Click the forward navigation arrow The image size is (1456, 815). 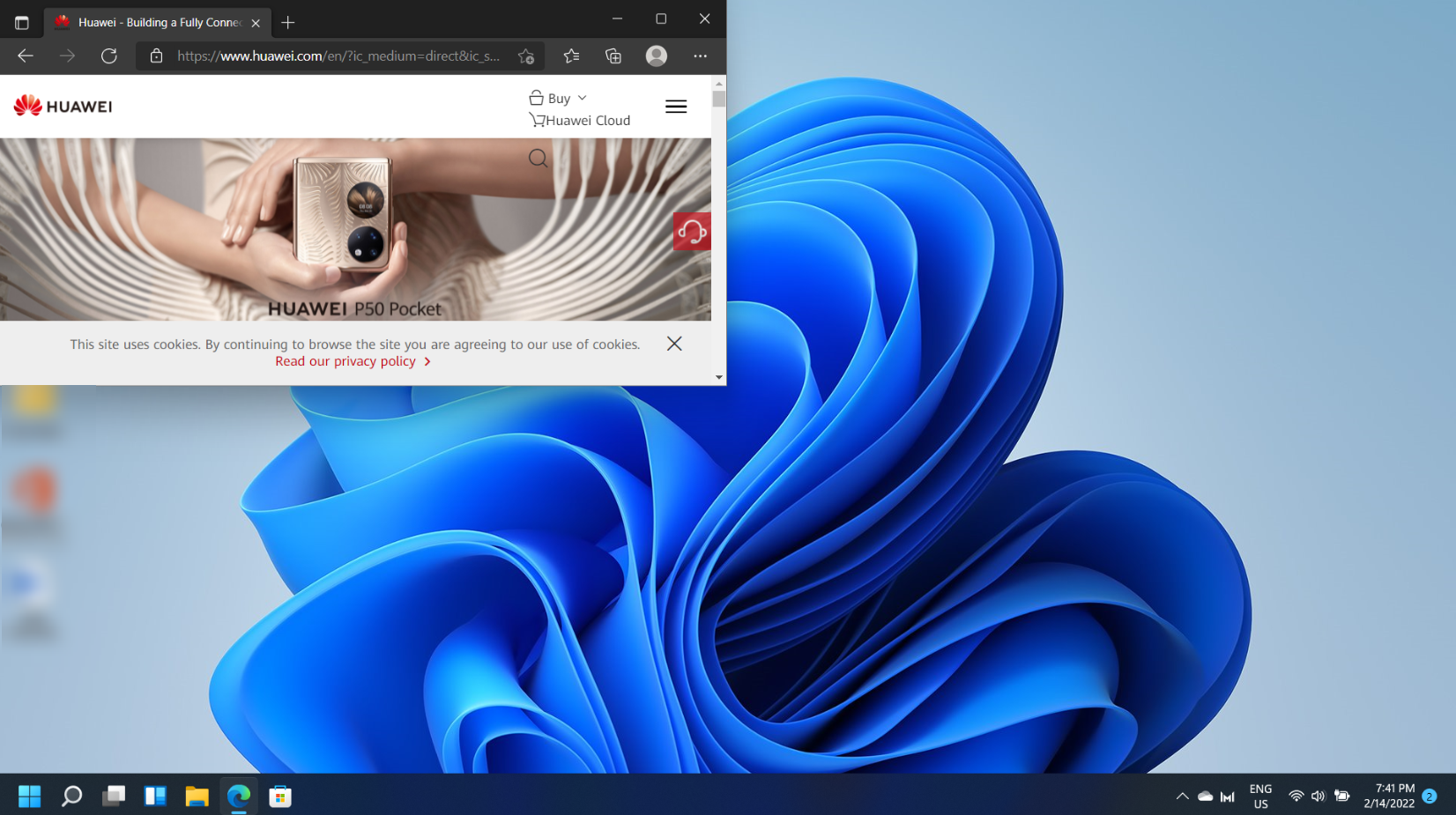(x=67, y=56)
